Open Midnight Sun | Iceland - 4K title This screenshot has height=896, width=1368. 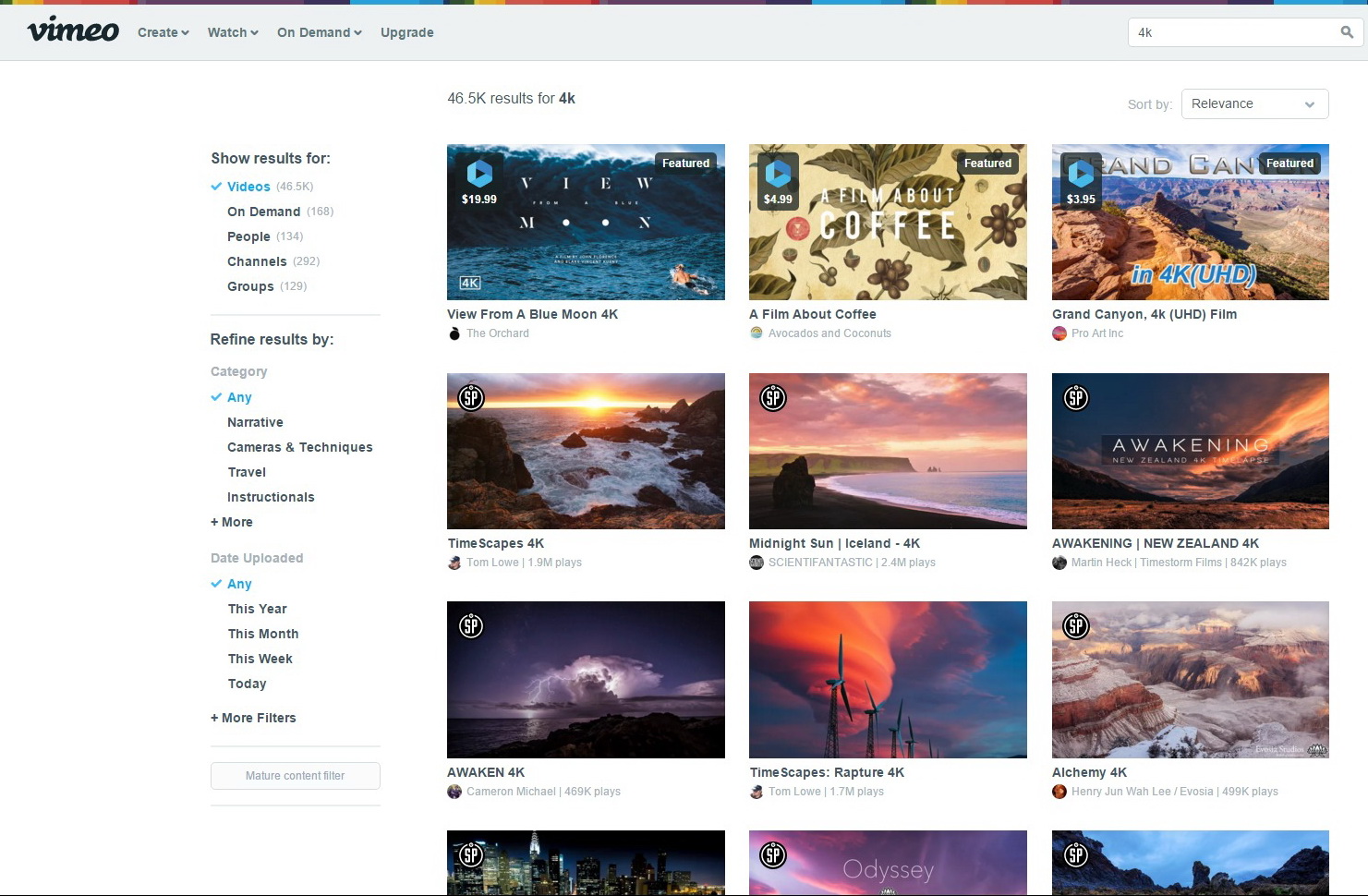tap(835, 543)
